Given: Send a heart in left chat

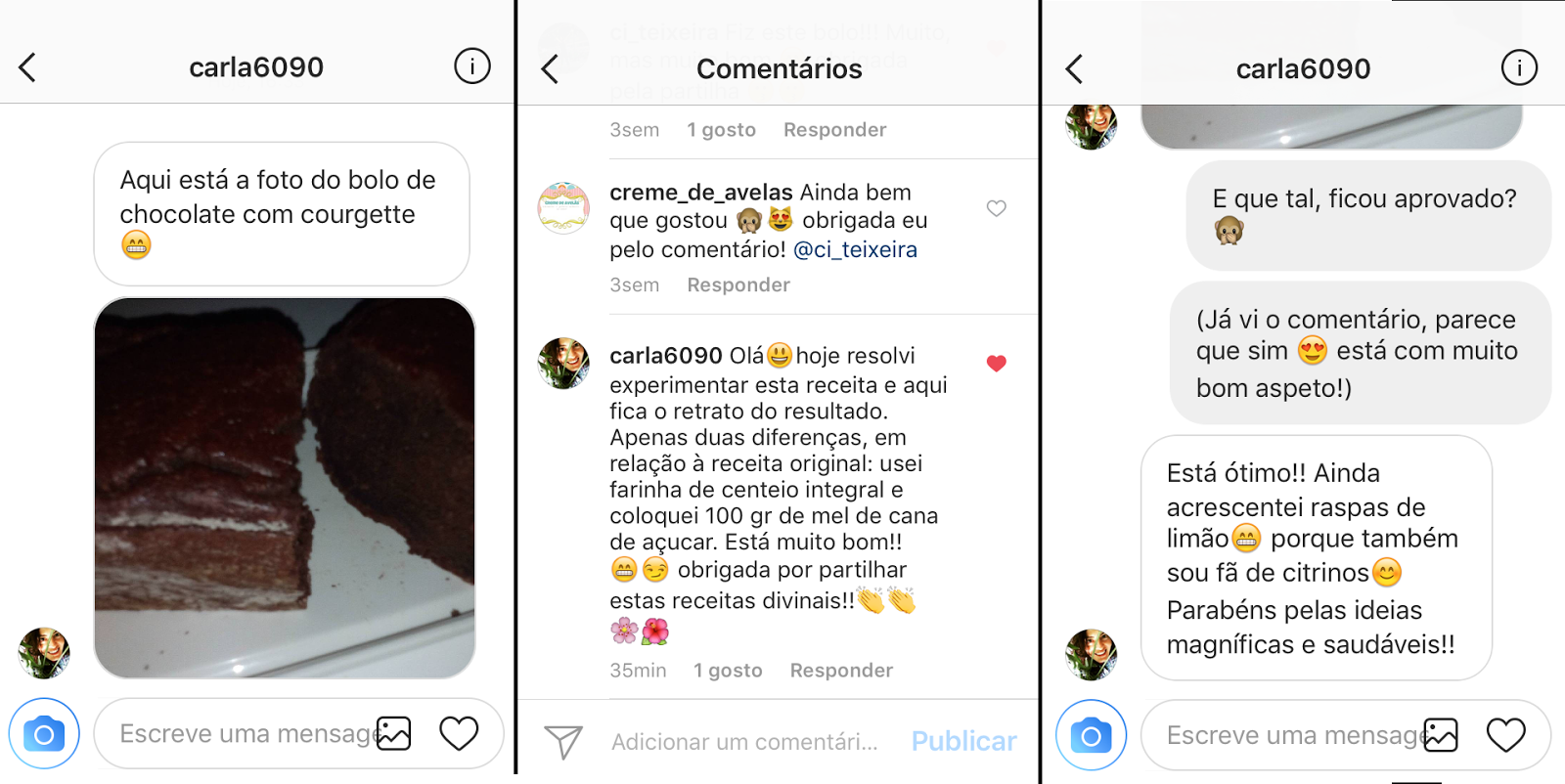Looking at the screenshot, I should [459, 733].
